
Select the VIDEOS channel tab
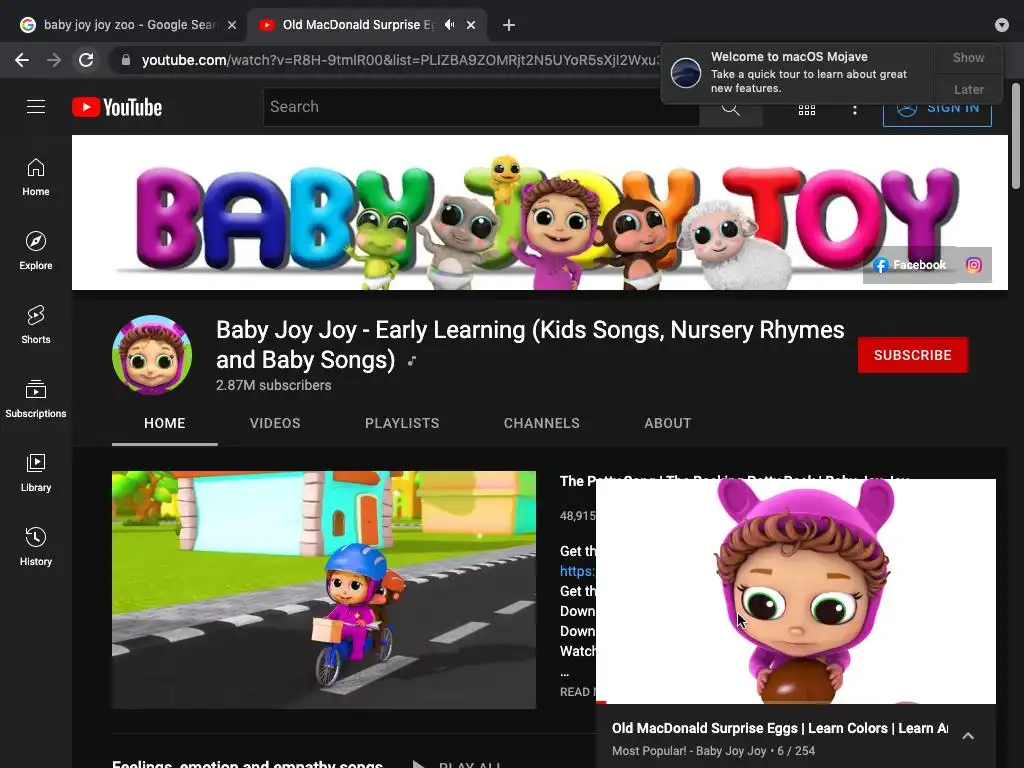275,423
